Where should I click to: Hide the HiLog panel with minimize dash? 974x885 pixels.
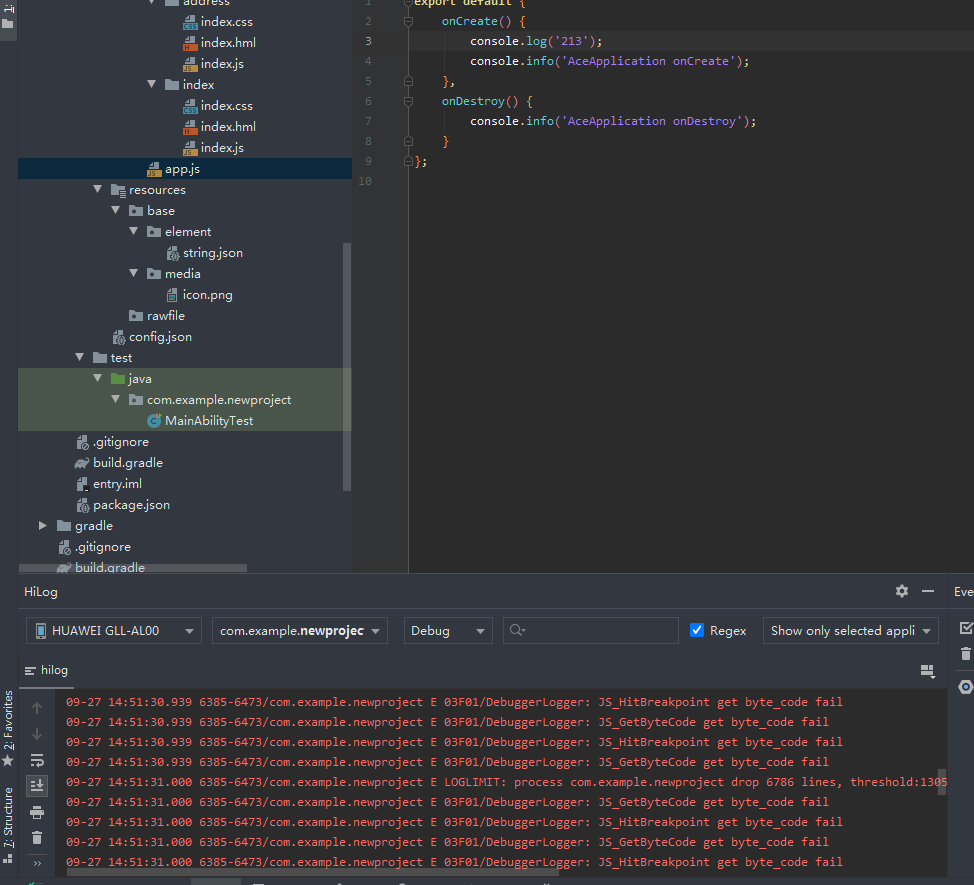pyautogui.click(x=928, y=591)
